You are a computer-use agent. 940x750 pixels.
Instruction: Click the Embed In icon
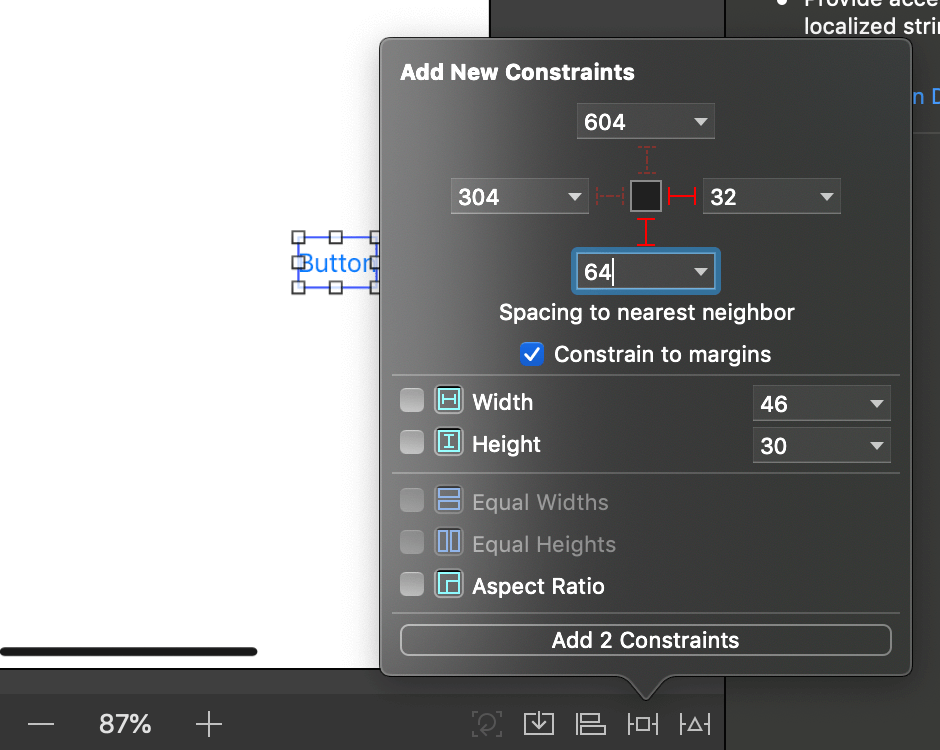[538, 723]
